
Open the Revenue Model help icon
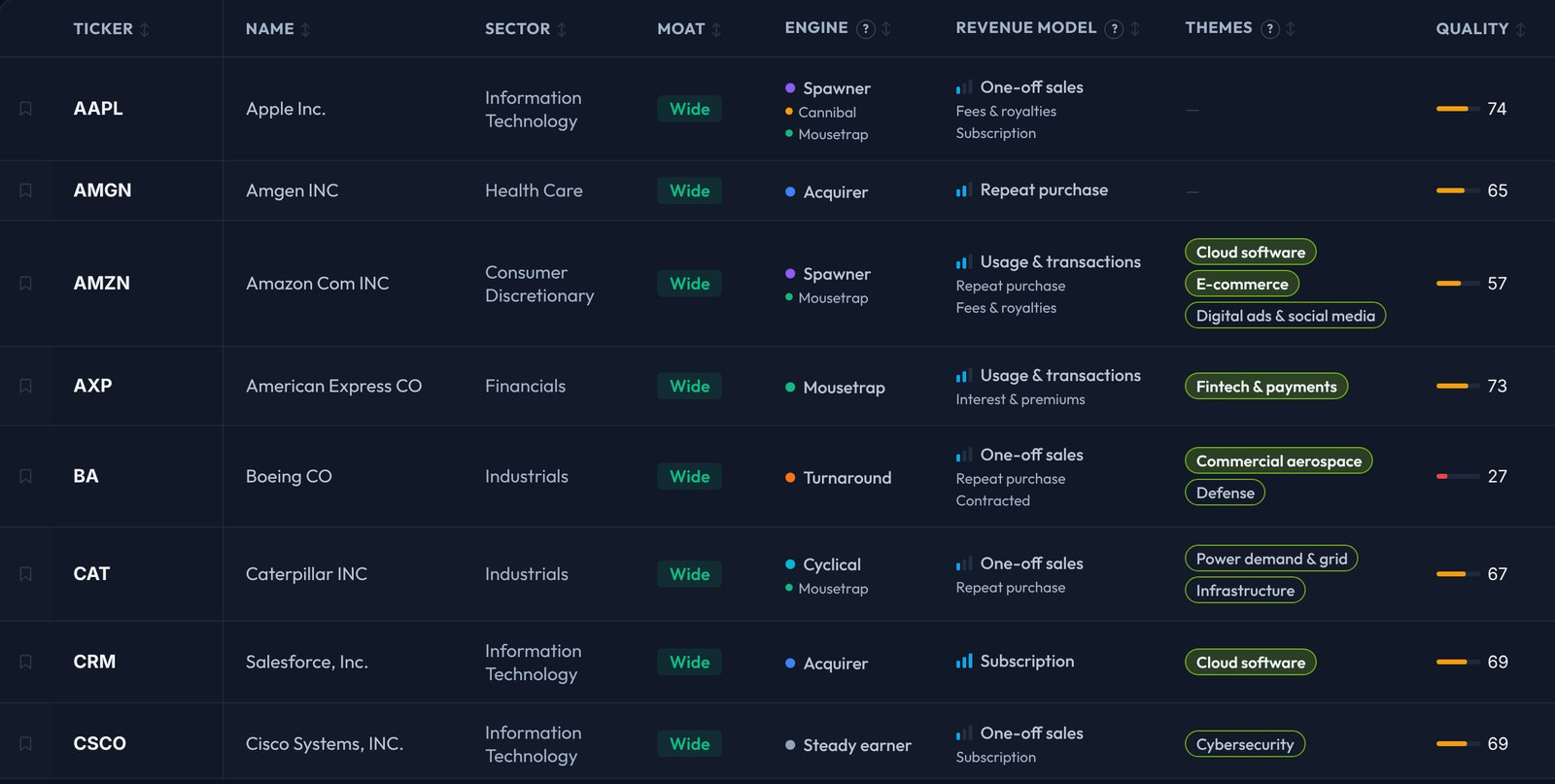point(1115,29)
